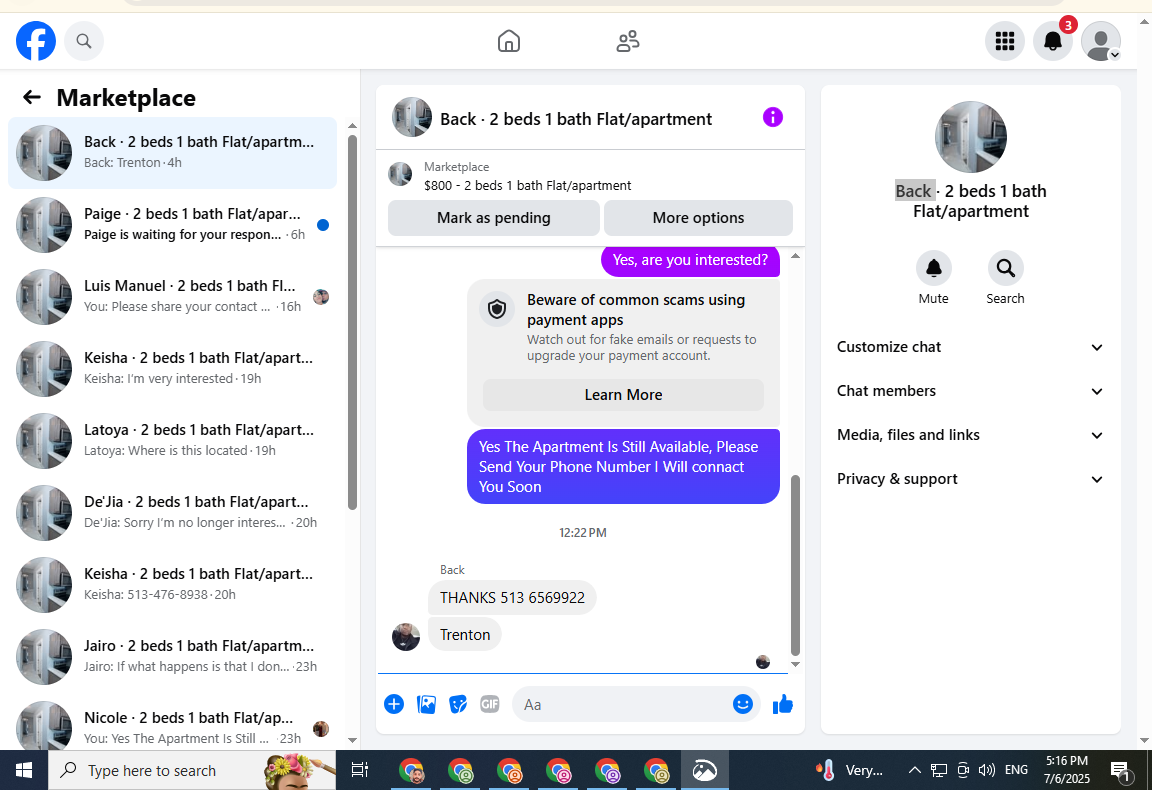Click the purple conversation info icon
The width and height of the screenshot is (1152, 790).
click(x=772, y=117)
